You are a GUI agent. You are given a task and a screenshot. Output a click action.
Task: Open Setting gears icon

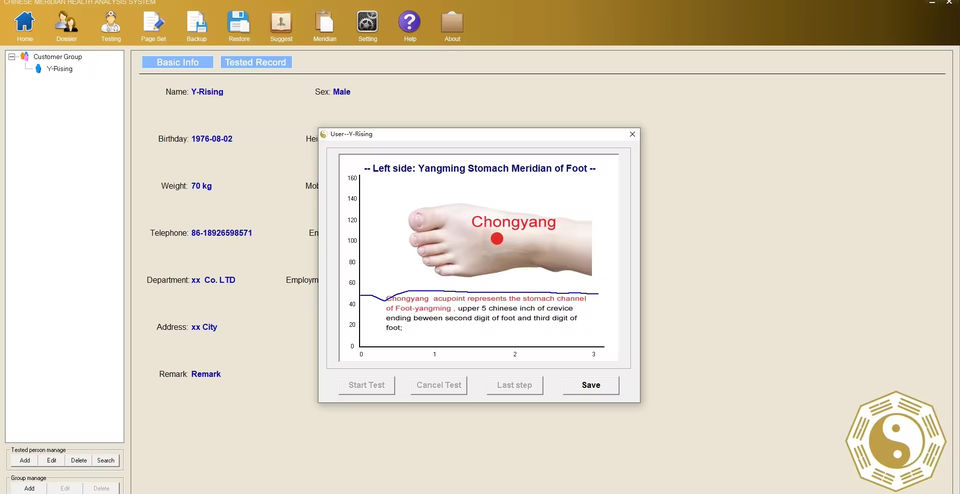(x=367, y=22)
